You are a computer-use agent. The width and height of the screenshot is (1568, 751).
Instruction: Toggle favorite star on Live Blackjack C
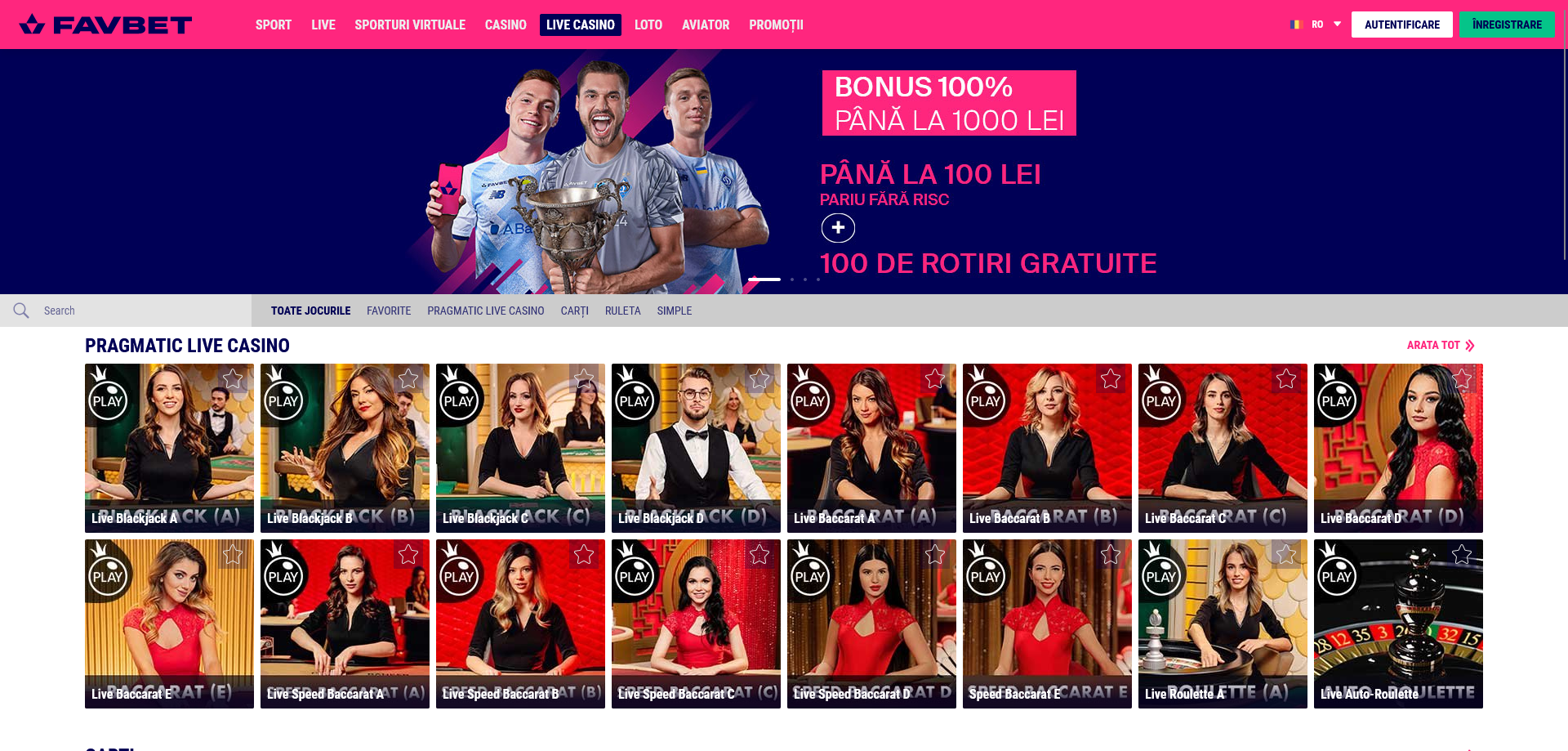click(x=584, y=378)
